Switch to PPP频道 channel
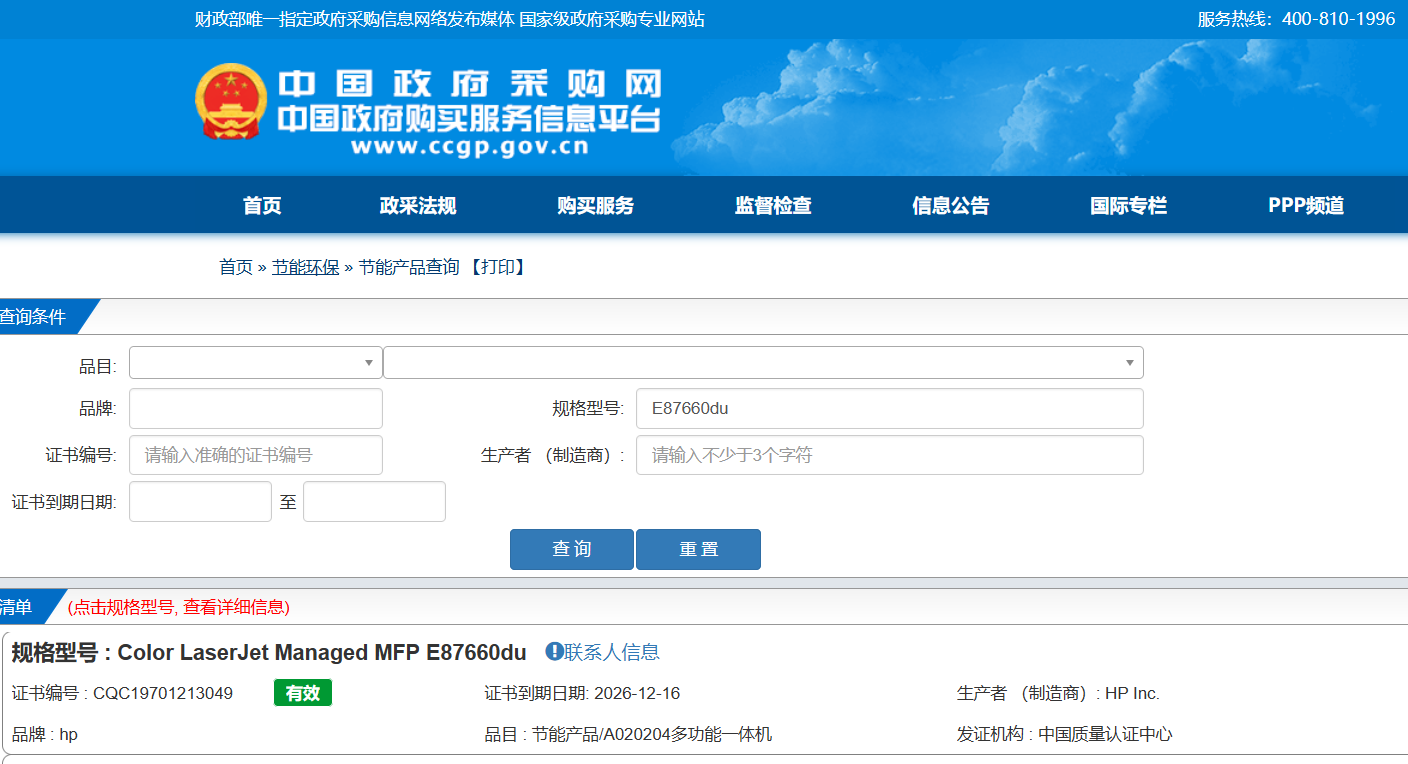 pos(1306,206)
